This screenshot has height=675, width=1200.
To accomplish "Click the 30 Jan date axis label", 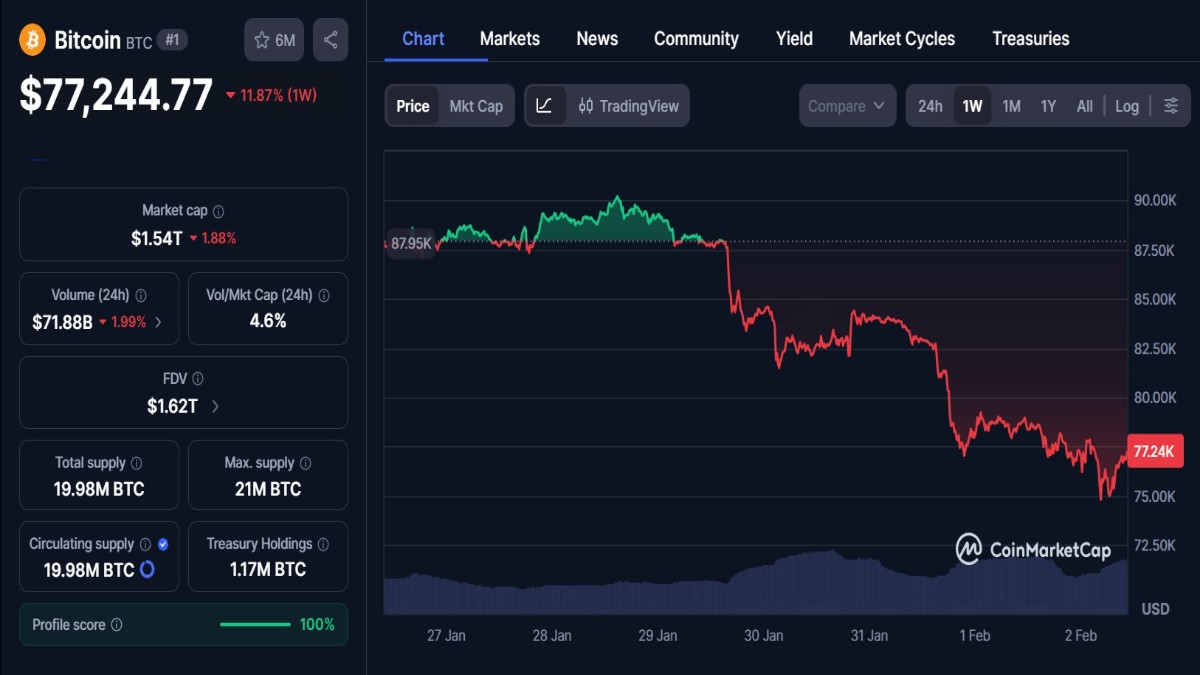I will pyautogui.click(x=763, y=636).
